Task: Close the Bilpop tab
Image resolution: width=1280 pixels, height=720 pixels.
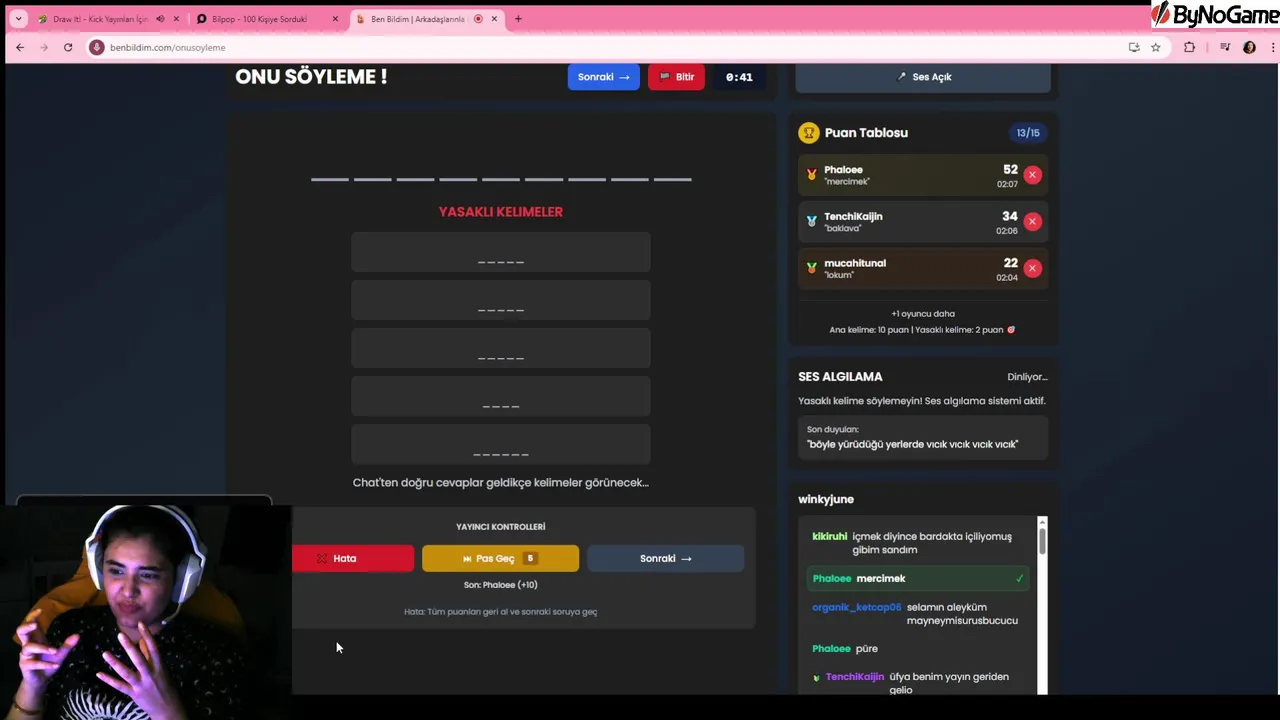Action: (x=335, y=19)
